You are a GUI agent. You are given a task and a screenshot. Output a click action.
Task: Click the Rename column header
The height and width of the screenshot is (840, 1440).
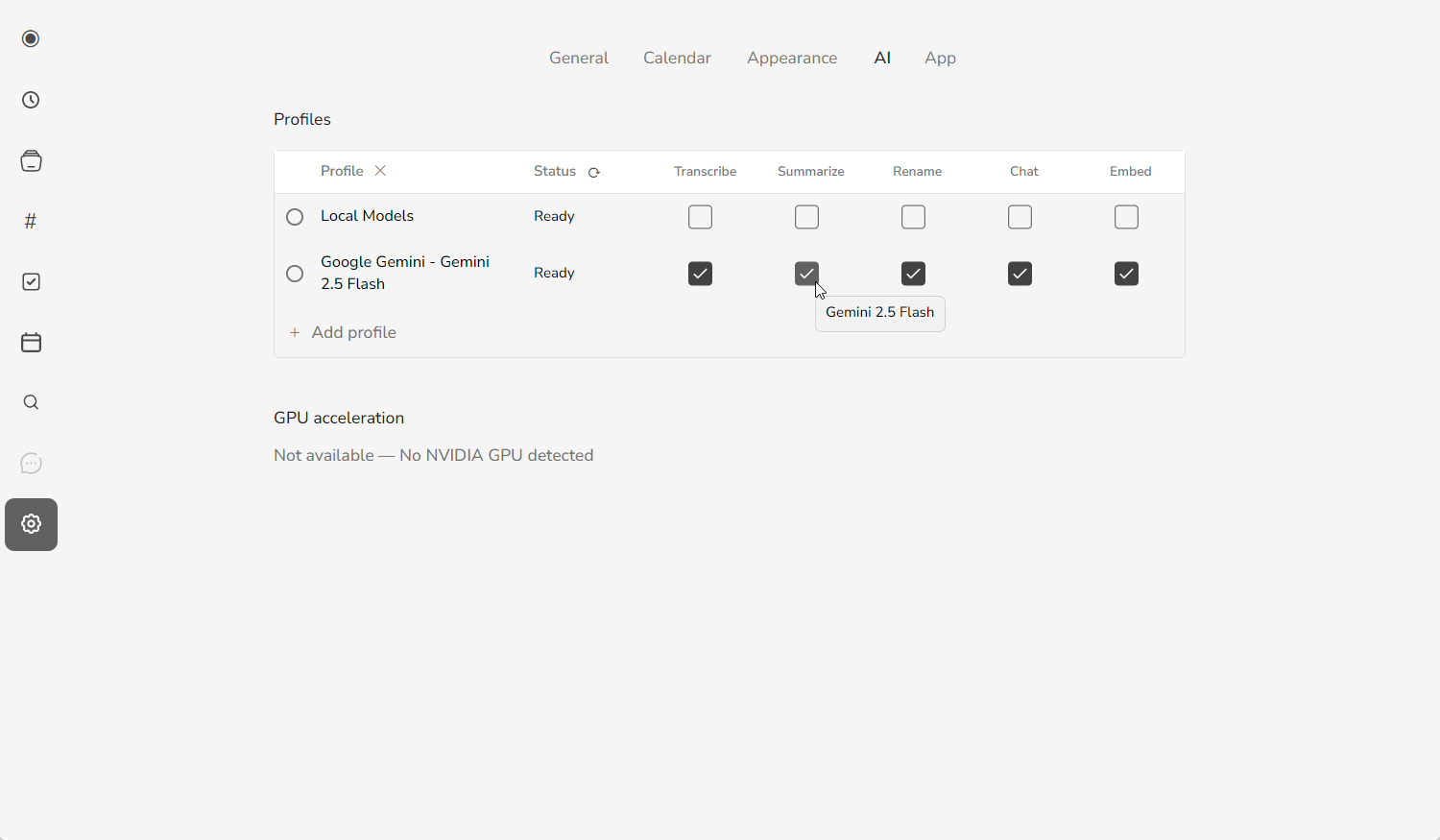point(917,171)
